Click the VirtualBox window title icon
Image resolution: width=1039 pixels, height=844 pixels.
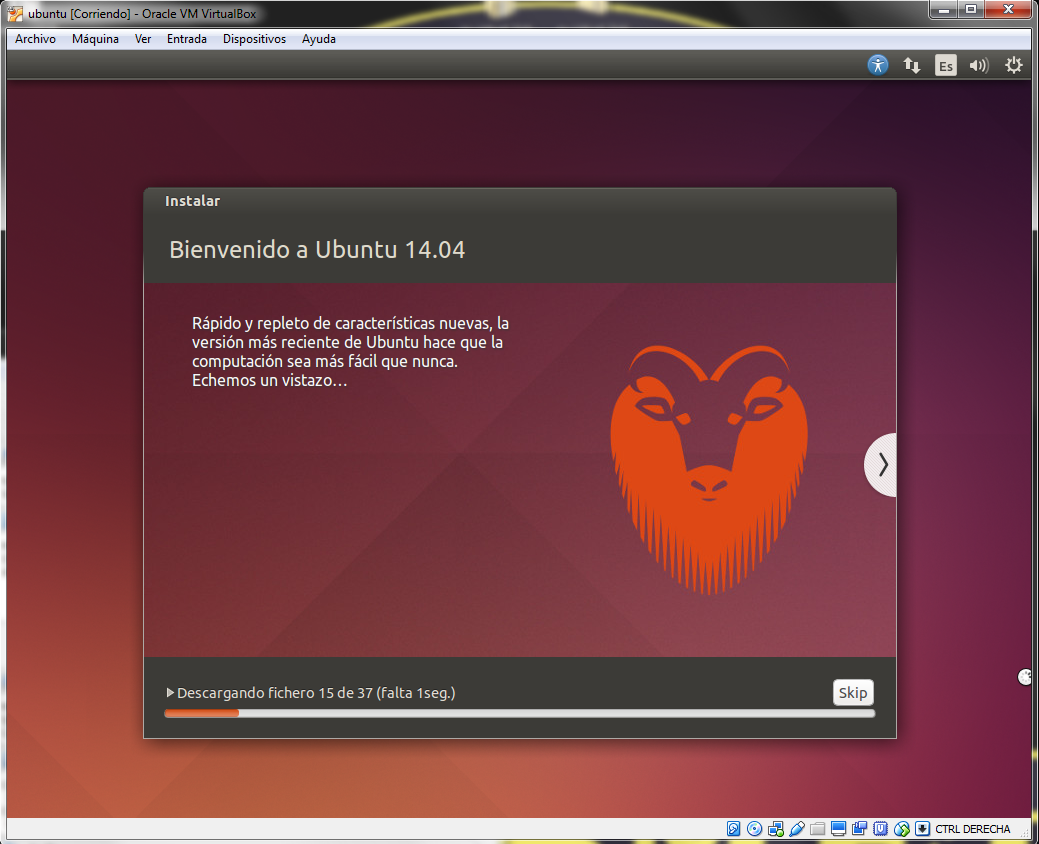coord(15,13)
